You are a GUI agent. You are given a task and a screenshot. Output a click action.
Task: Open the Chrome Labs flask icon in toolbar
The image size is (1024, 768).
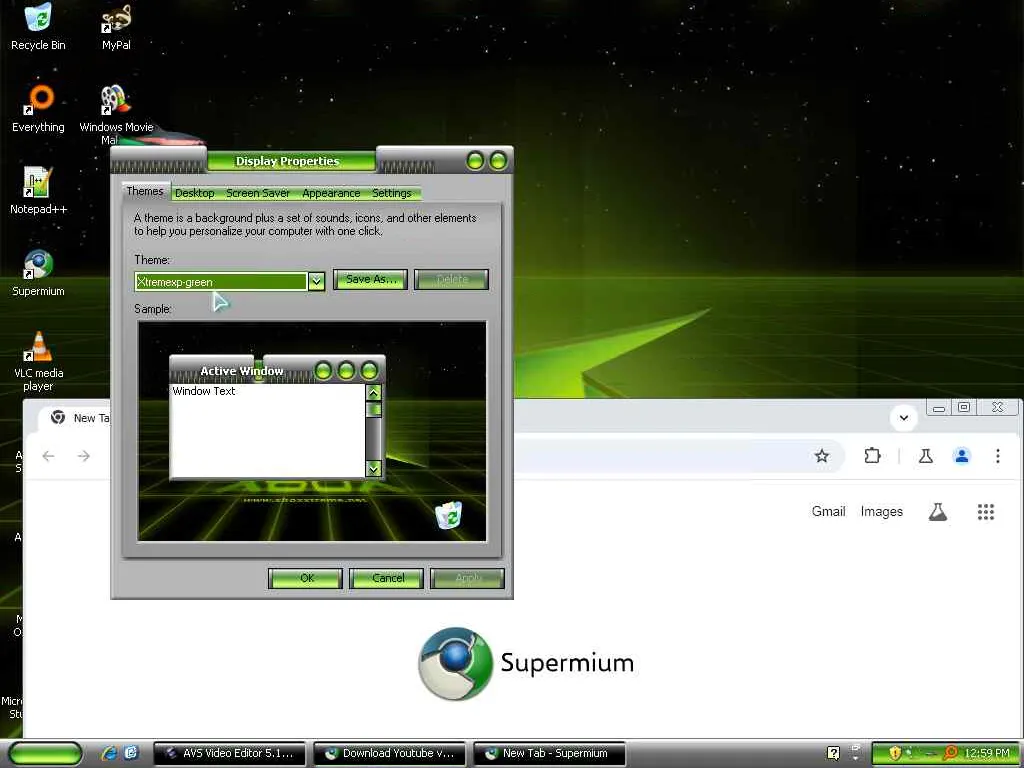coord(925,456)
